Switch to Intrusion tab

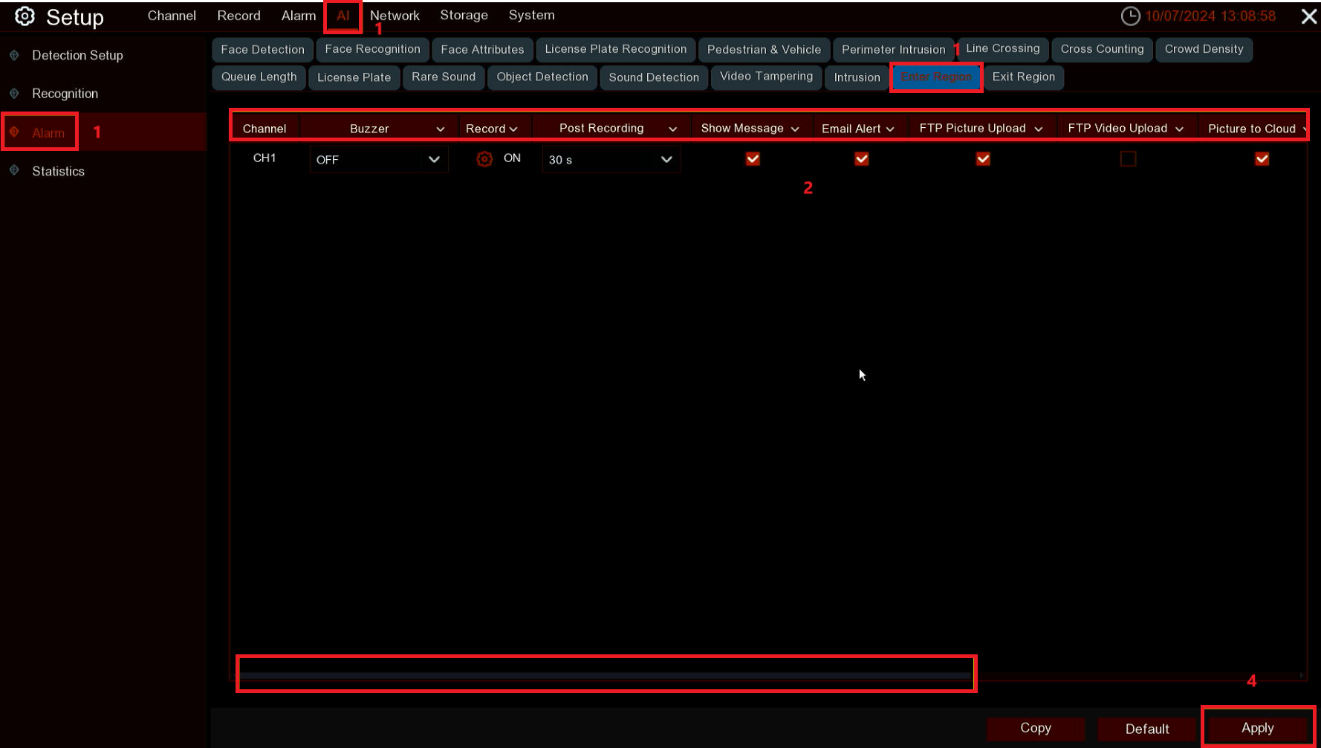point(857,77)
